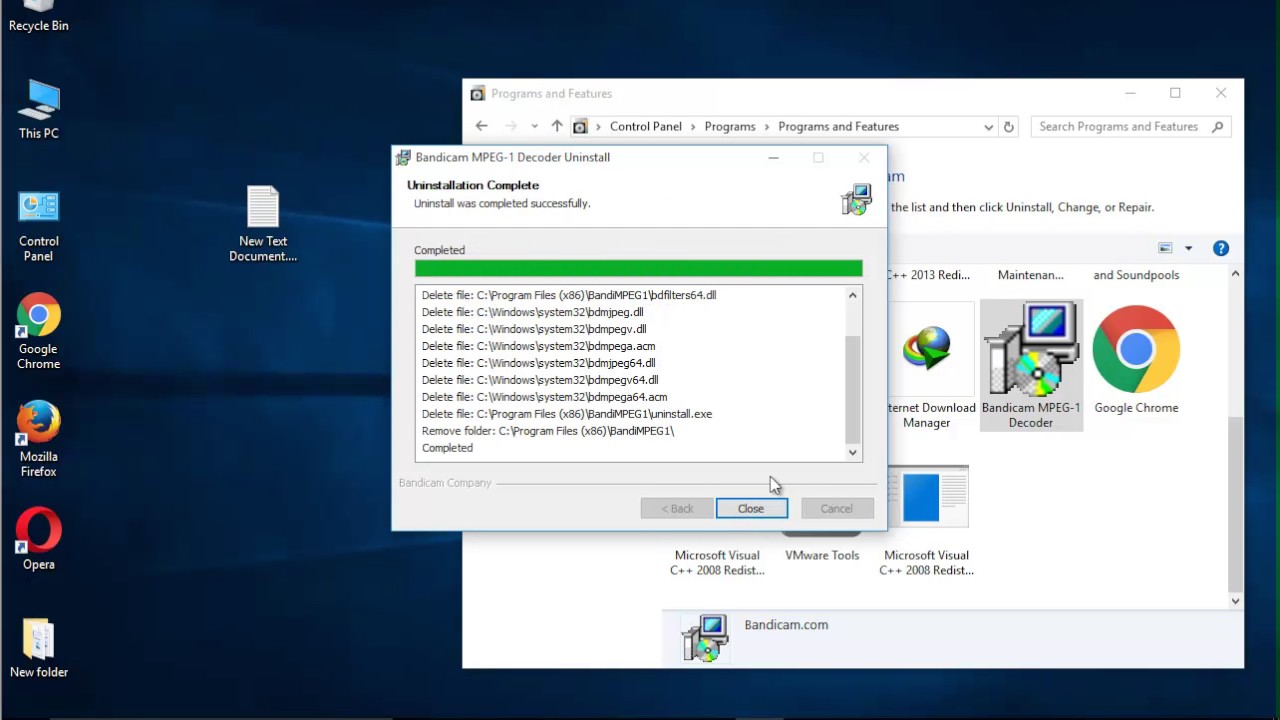The image size is (1280, 720).
Task: Click the log line deleting bdmpegv.dll
Action: (x=534, y=329)
